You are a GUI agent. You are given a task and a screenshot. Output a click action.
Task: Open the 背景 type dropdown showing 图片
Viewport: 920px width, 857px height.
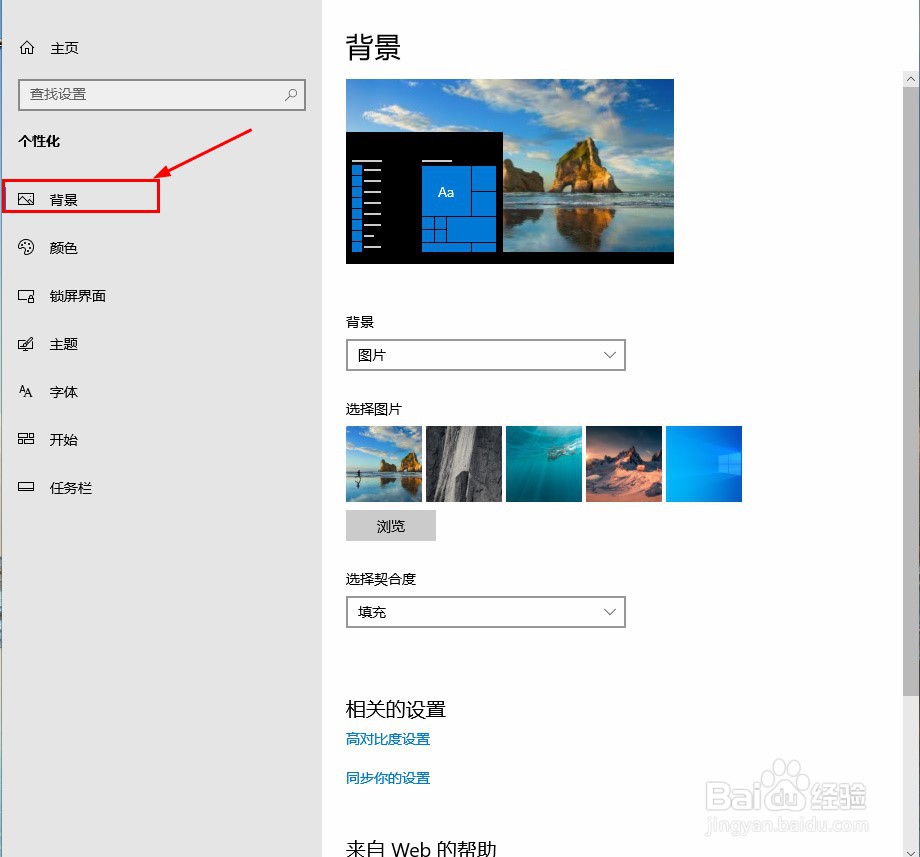[x=486, y=355]
